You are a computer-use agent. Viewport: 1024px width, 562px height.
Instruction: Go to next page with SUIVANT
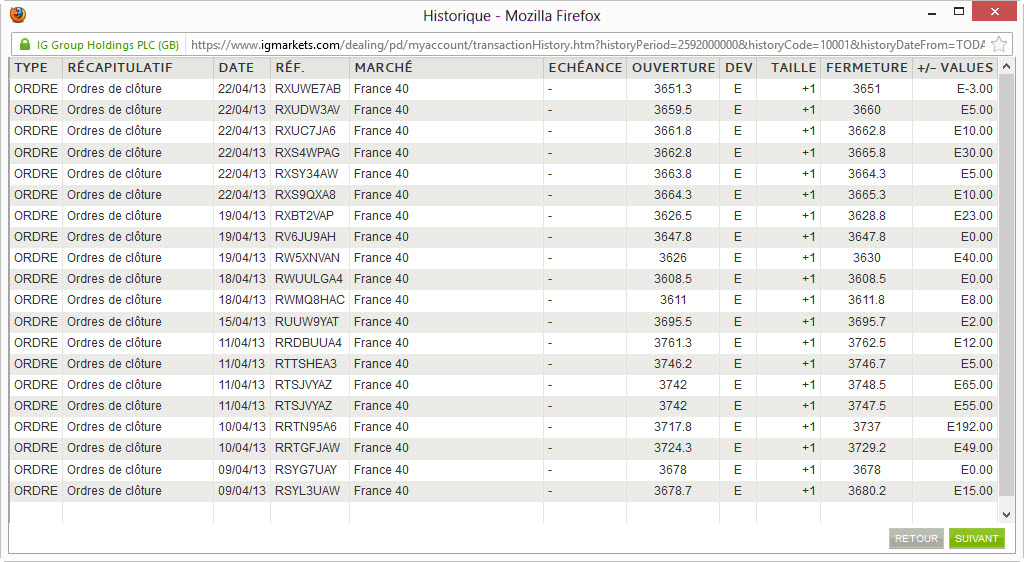(976, 539)
